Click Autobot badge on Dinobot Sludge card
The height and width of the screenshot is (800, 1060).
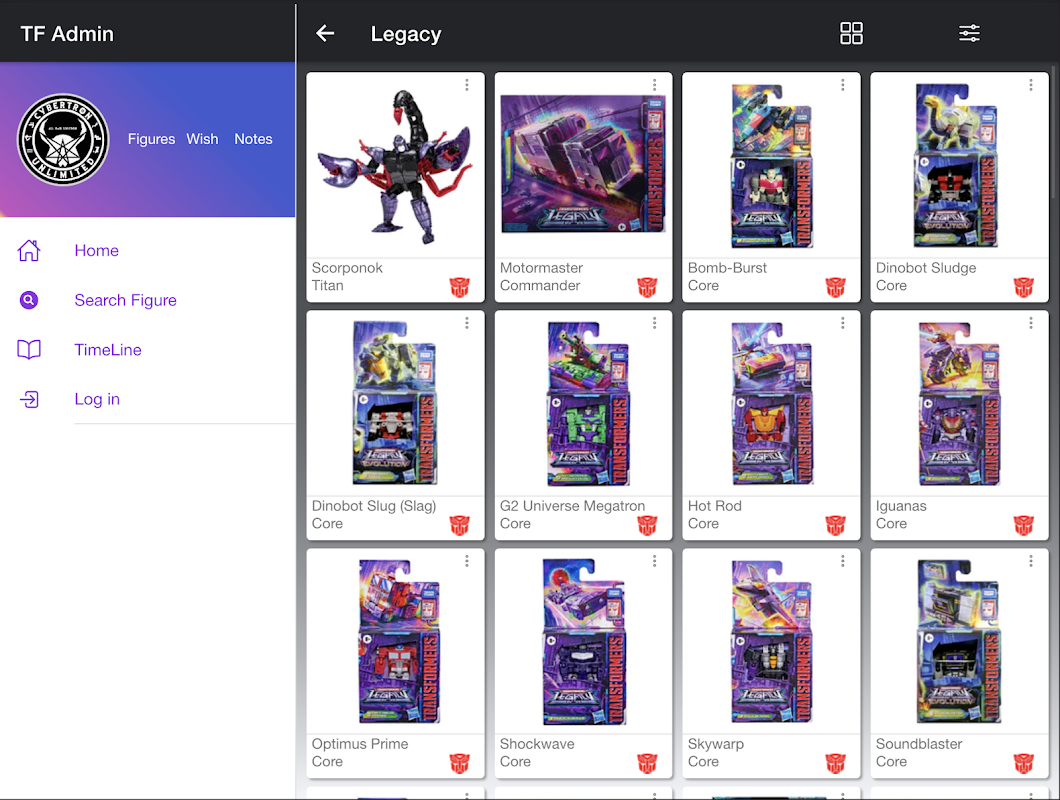coord(1023,287)
